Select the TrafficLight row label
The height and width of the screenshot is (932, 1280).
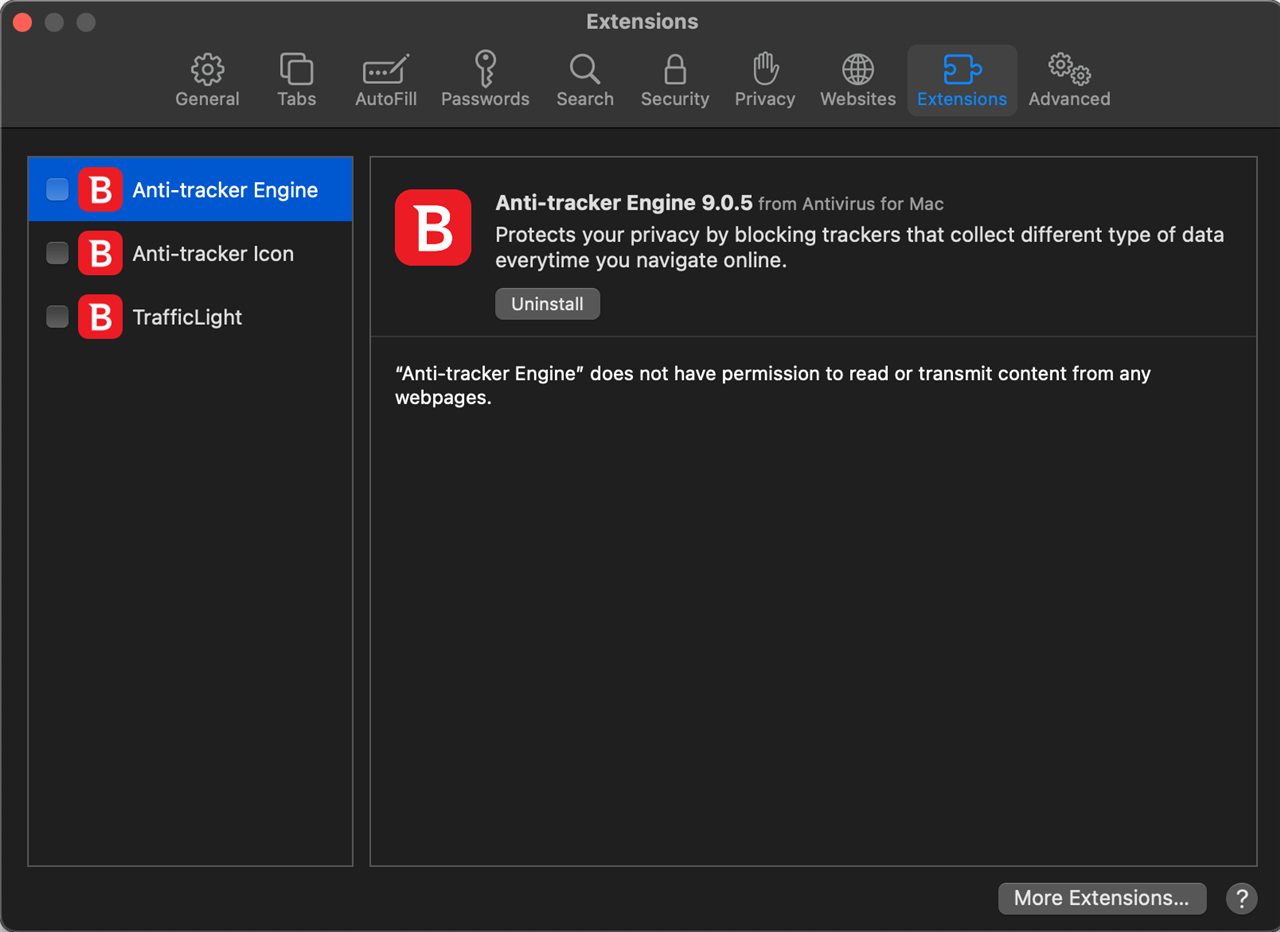187,317
